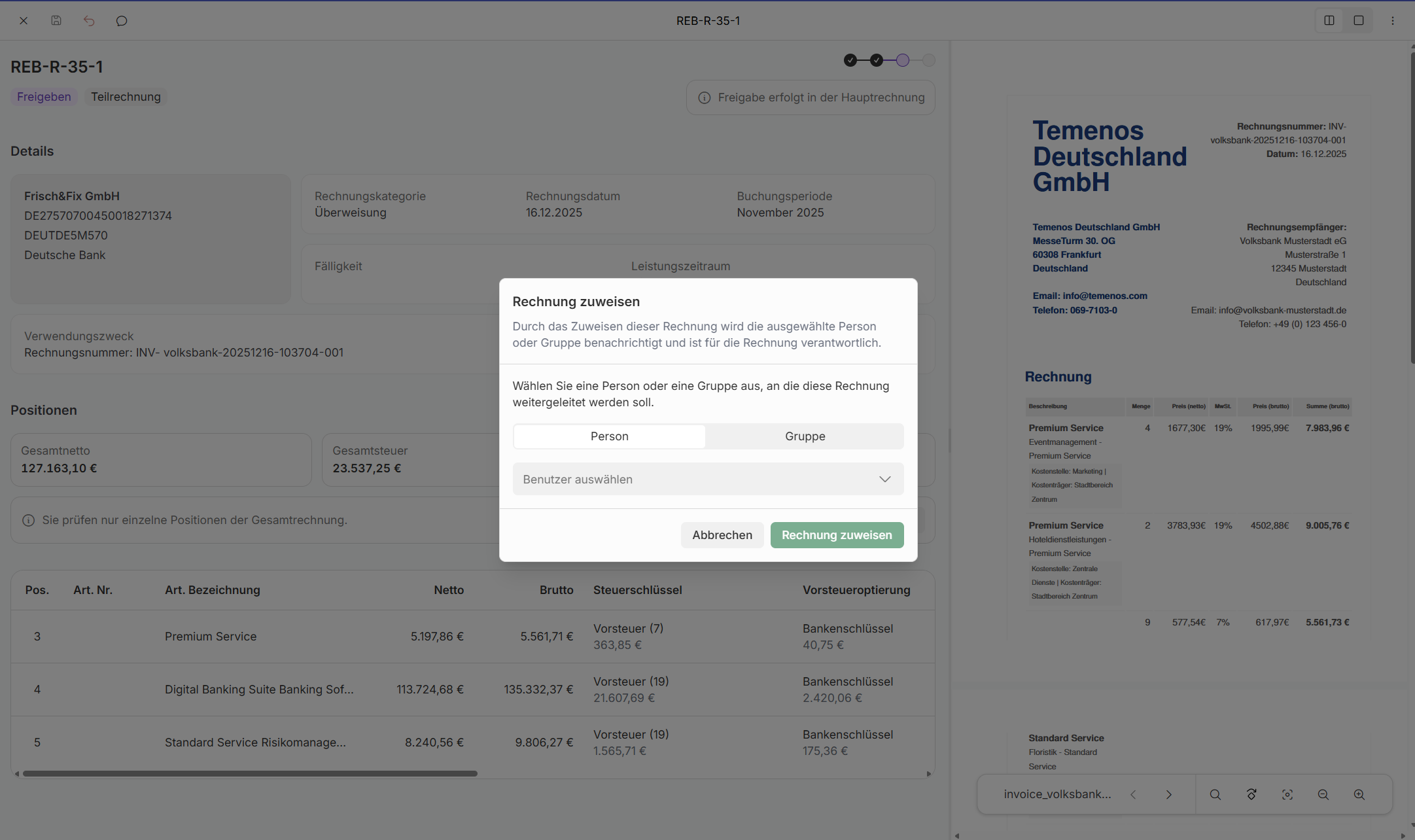The height and width of the screenshot is (840, 1415).
Task: Click the fit-to-view focus icon
Action: pyautogui.click(x=1287, y=794)
